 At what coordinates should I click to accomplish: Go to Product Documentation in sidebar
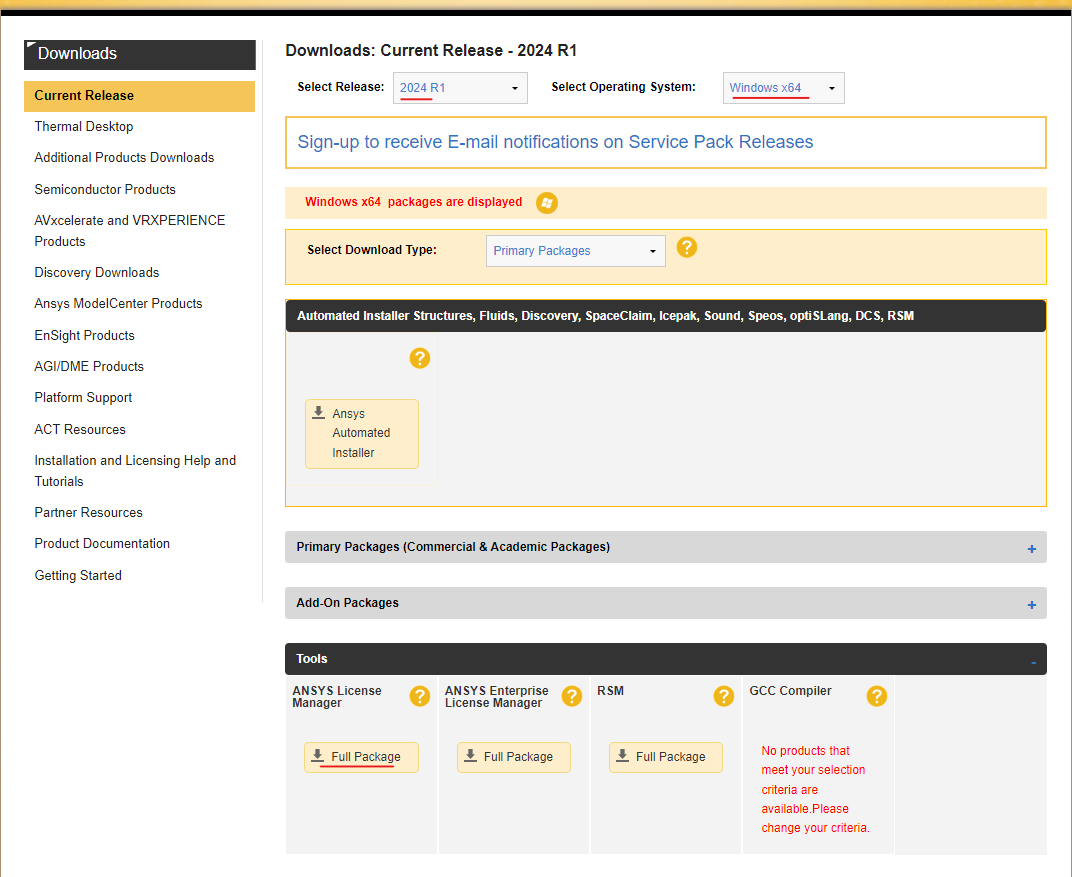coord(102,544)
